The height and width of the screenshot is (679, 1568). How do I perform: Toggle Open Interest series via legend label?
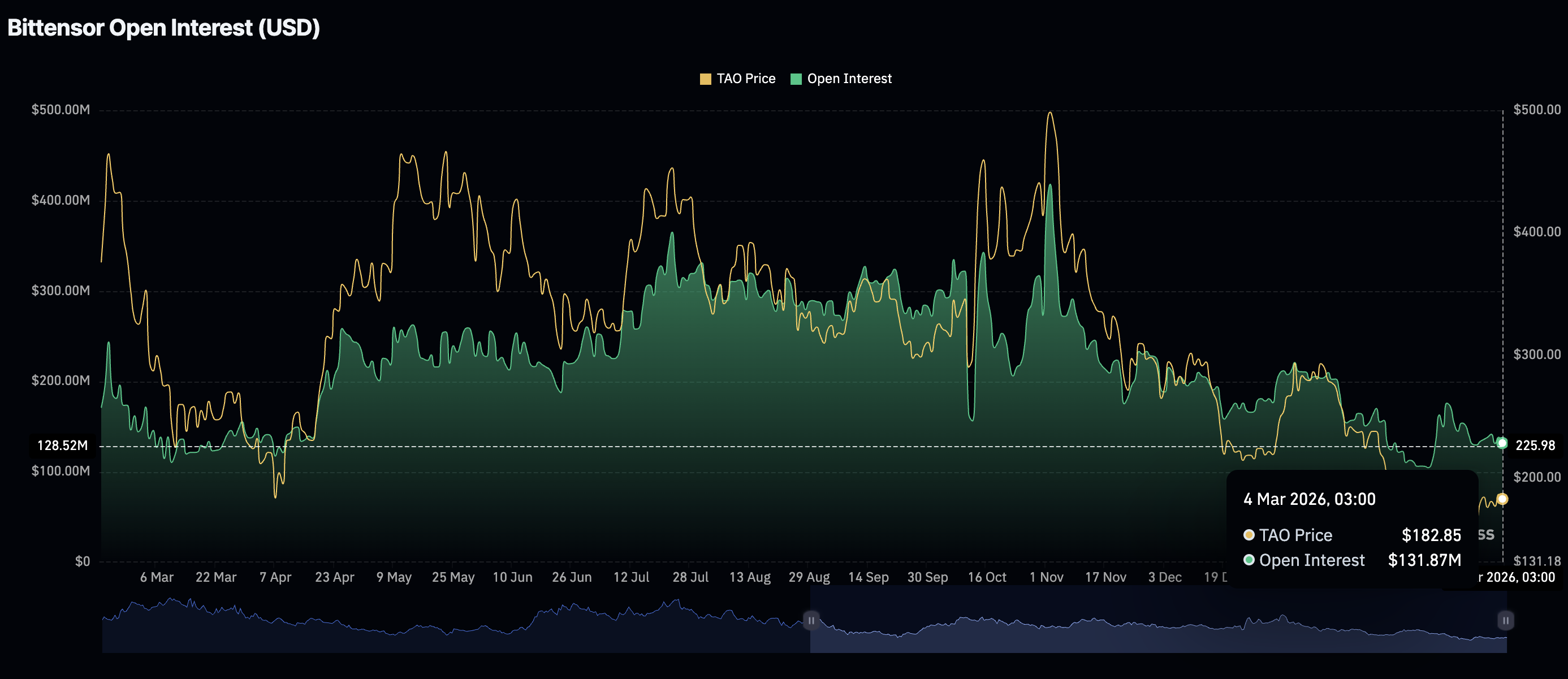849,79
